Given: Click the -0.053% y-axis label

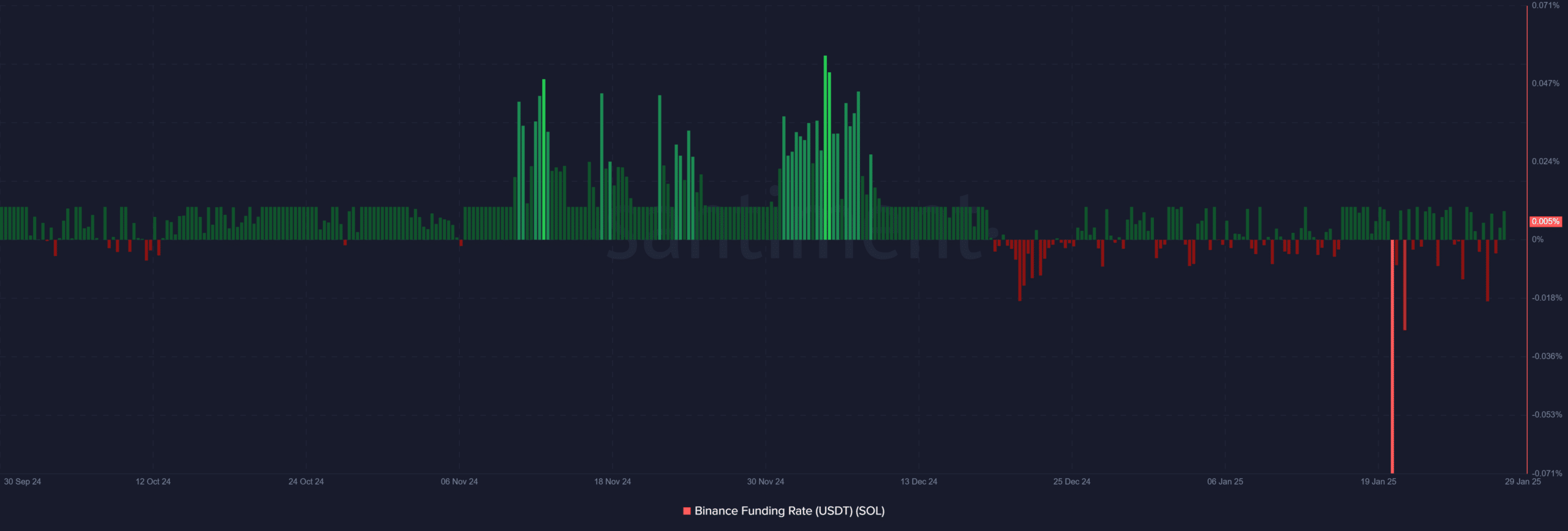Looking at the screenshot, I should (x=1547, y=415).
